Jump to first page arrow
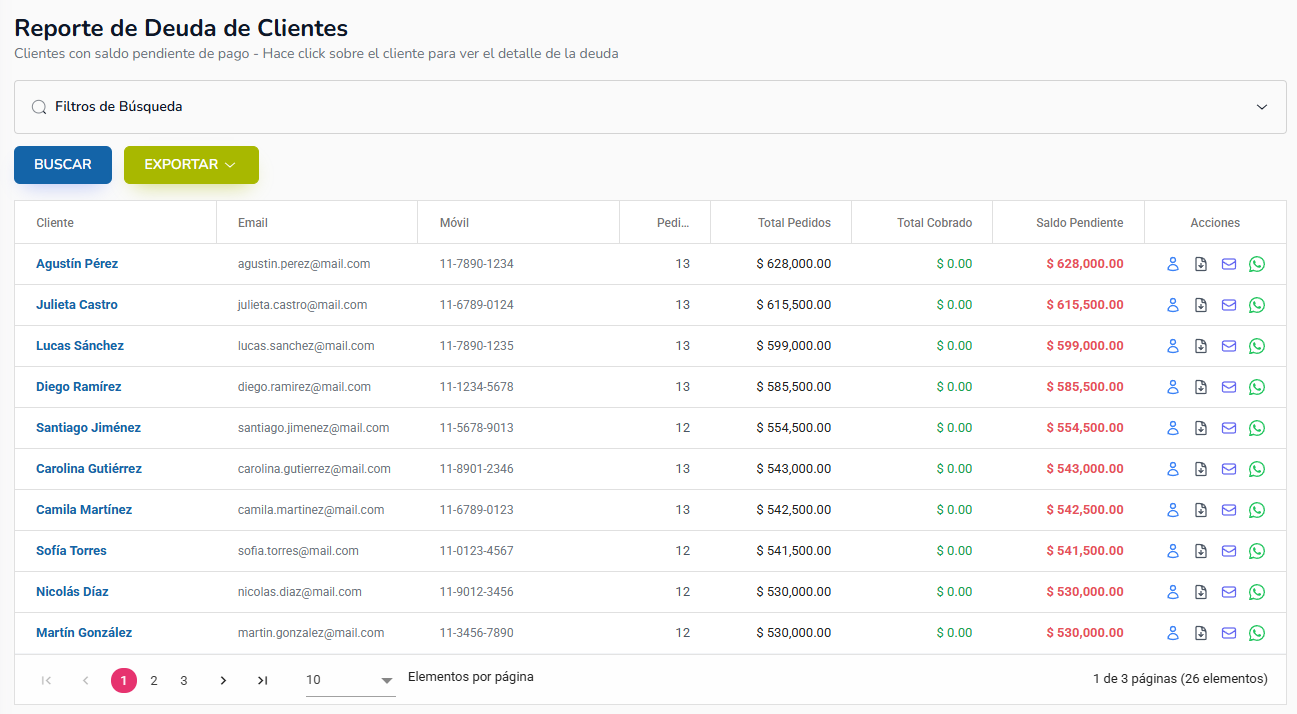Screen dimensions: 1297x714 [46, 681]
